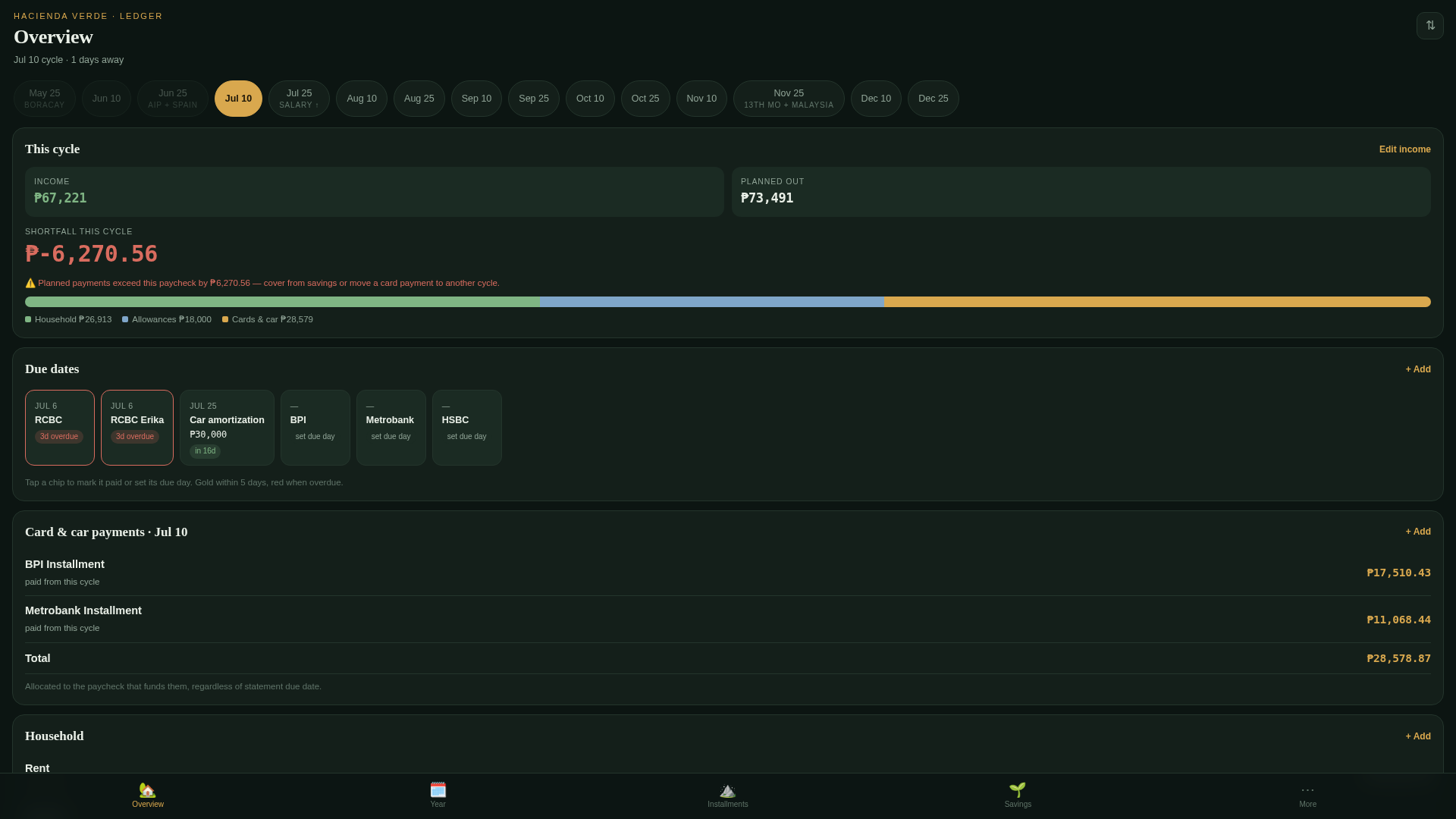Choose the Dec 10 cycle chip

click(876, 99)
